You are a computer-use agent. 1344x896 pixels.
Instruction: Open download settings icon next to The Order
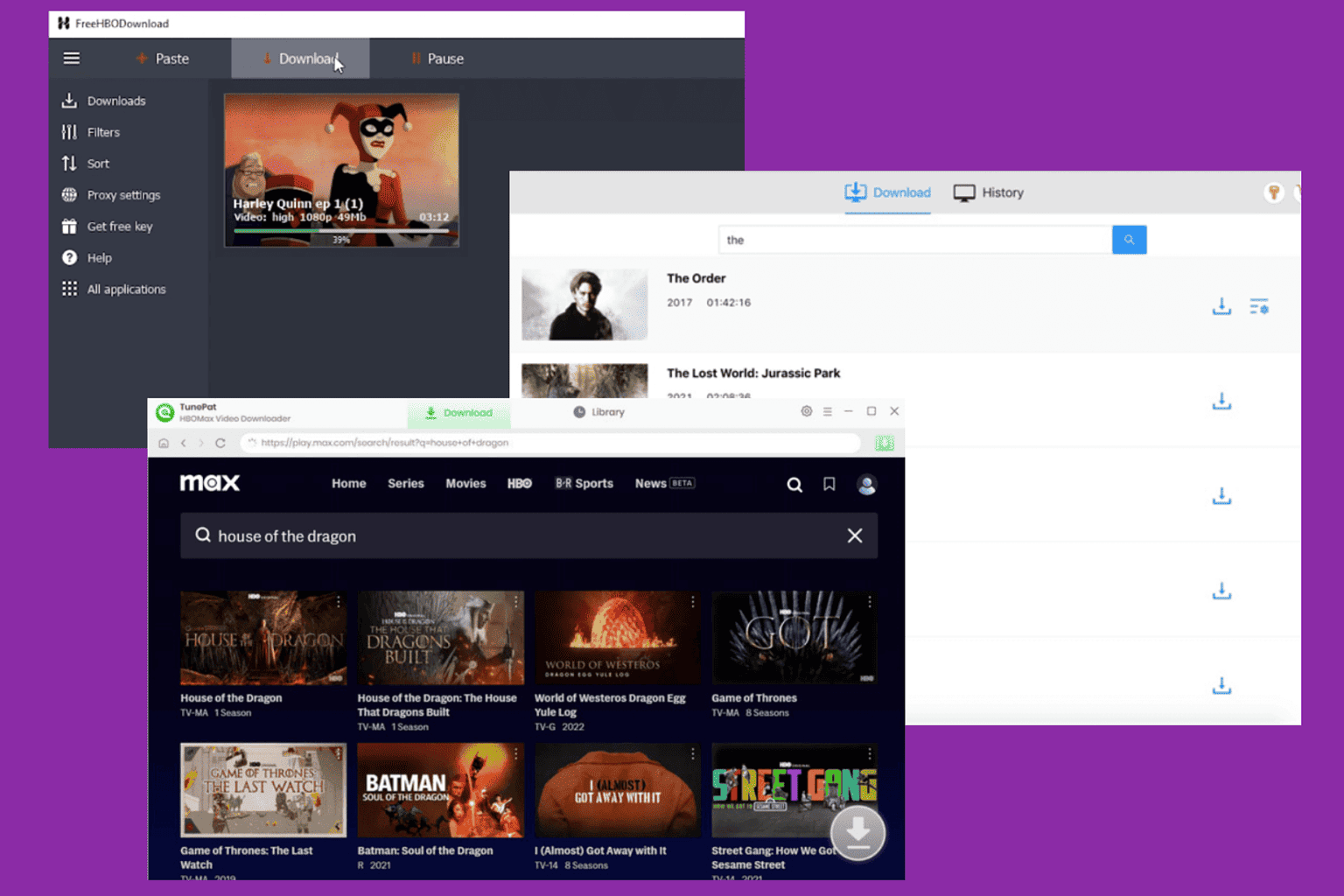(1259, 307)
